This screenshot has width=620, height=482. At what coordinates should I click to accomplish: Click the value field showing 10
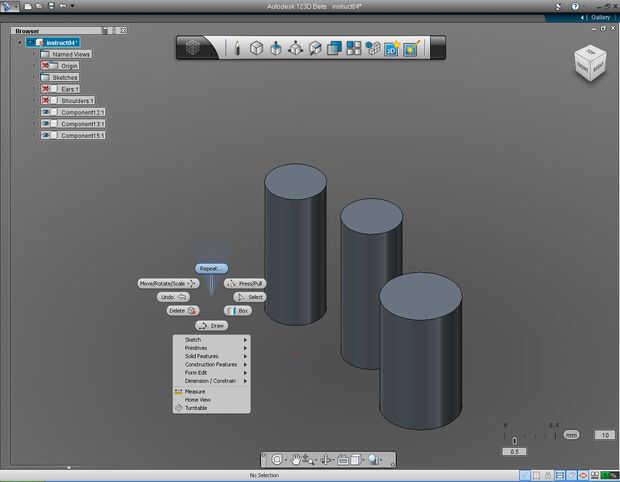click(603, 435)
